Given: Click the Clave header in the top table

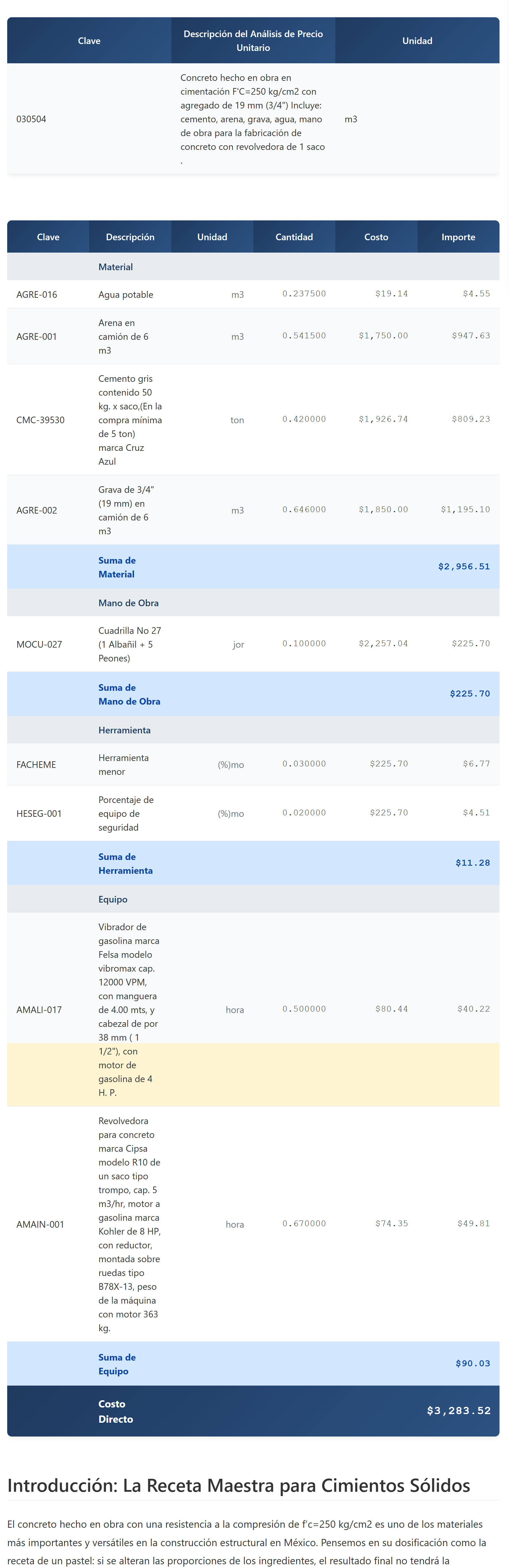Looking at the screenshot, I should pos(89,41).
